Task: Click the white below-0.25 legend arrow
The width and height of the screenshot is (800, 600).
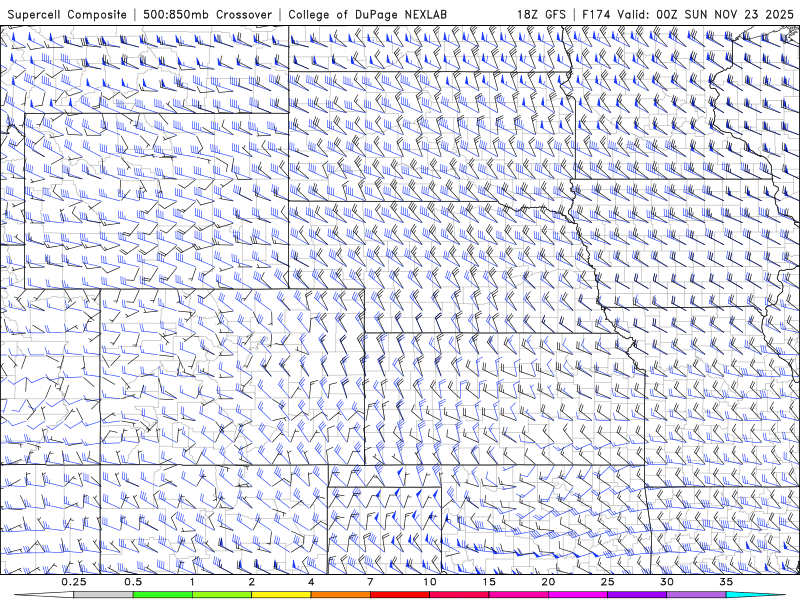Action: tap(44, 595)
